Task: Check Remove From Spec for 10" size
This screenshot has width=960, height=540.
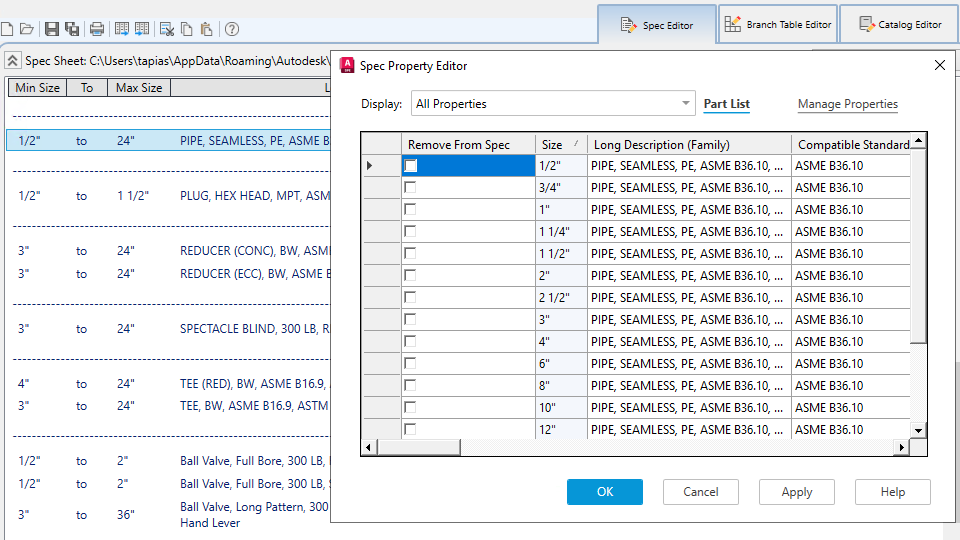Action: 410,408
